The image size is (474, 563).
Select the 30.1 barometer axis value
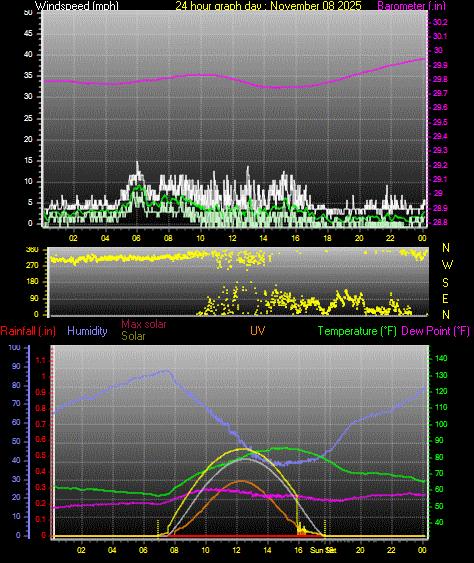point(440,36)
